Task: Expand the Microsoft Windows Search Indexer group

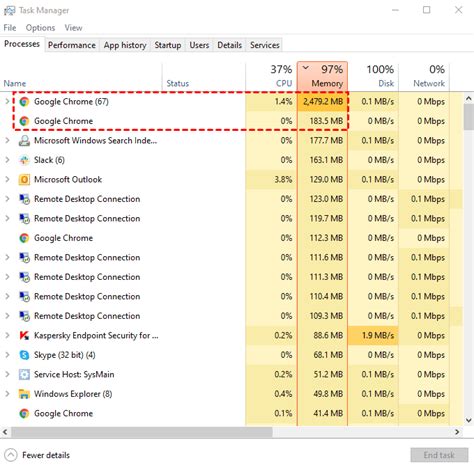Action: click(x=7, y=140)
